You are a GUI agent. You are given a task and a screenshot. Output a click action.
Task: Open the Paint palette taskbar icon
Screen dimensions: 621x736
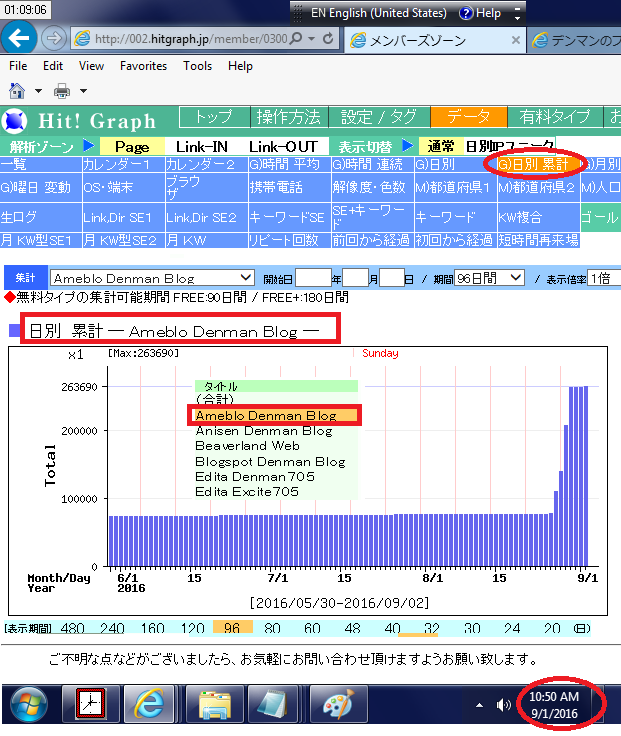[x=339, y=704]
